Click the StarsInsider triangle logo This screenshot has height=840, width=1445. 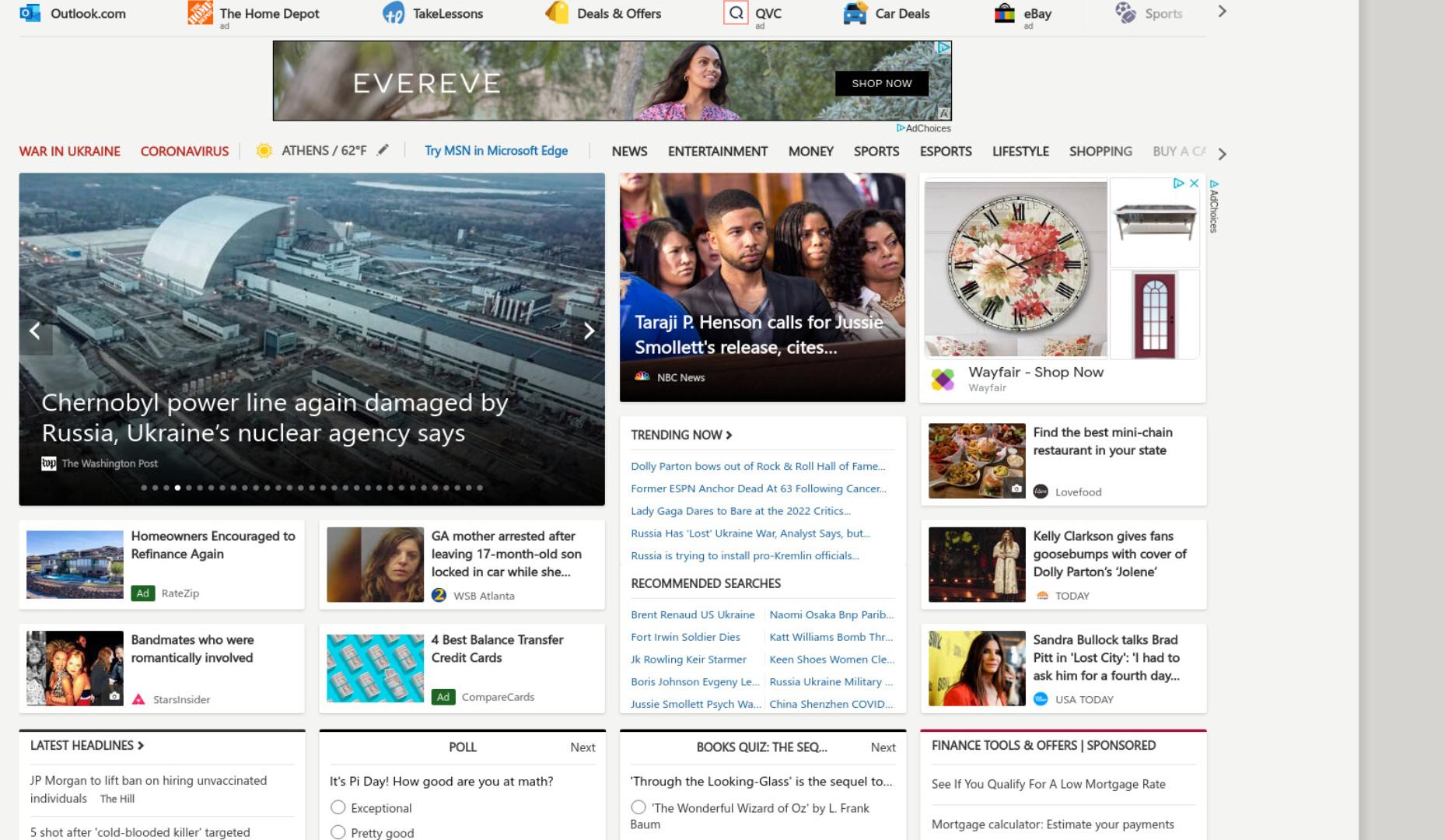138,699
